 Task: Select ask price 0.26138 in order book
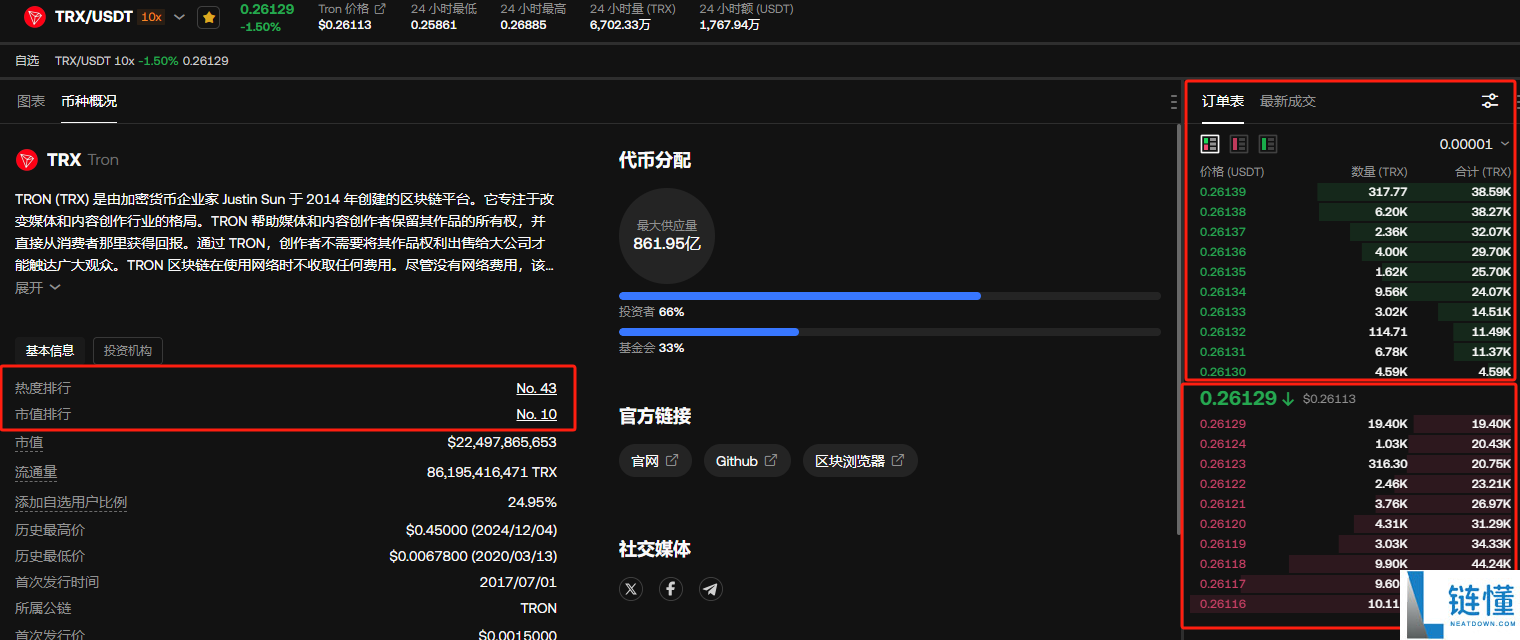click(1223, 211)
